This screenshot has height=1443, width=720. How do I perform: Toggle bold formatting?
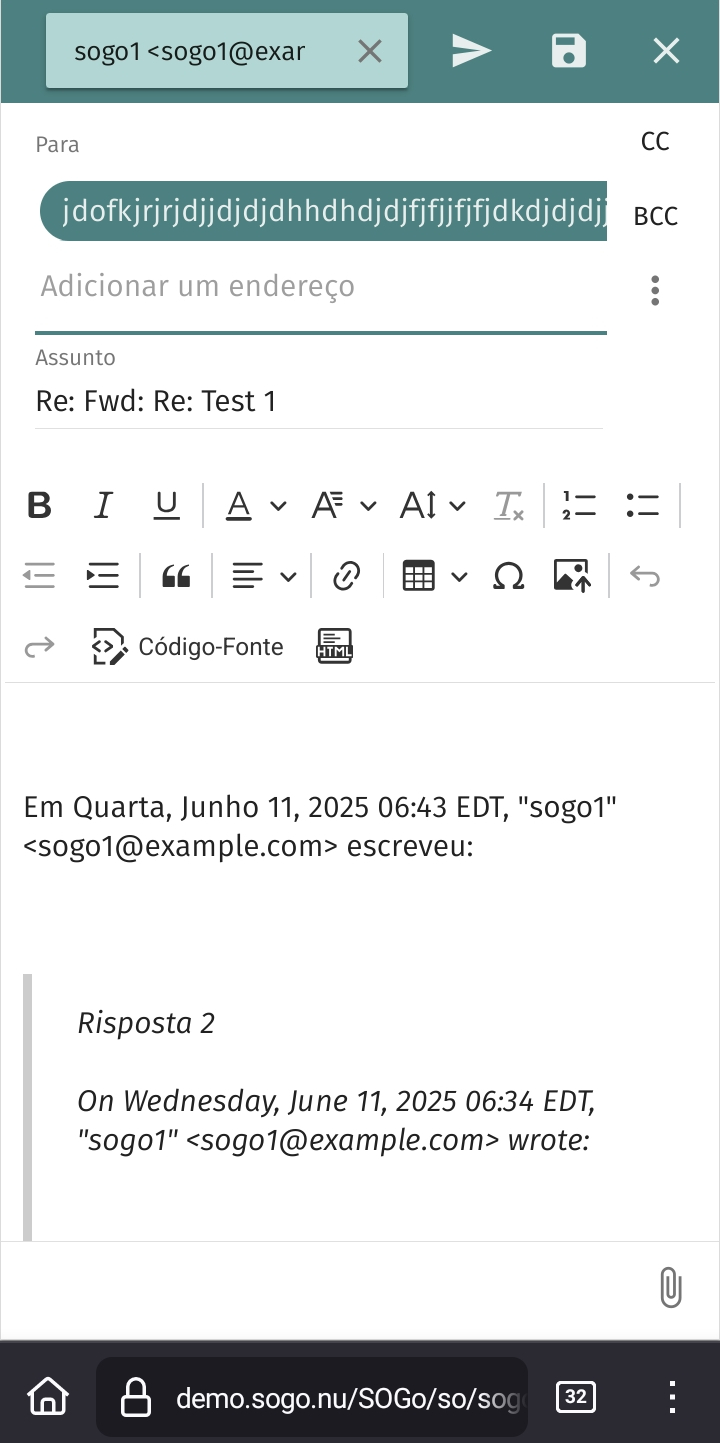tap(39, 506)
